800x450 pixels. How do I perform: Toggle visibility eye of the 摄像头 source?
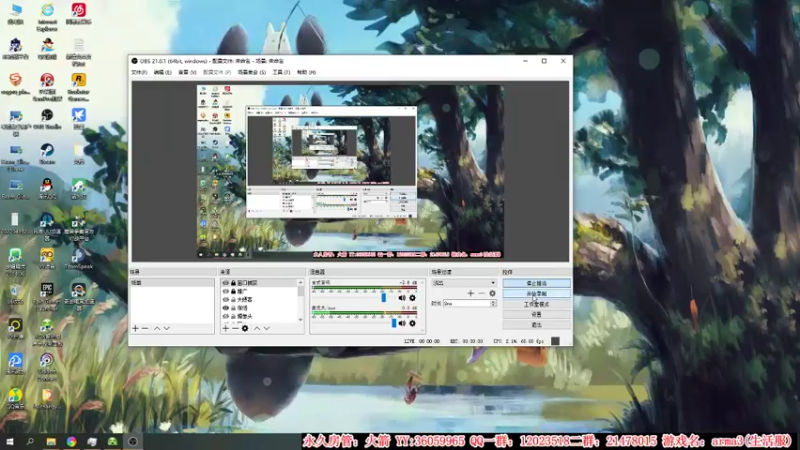pos(226,316)
